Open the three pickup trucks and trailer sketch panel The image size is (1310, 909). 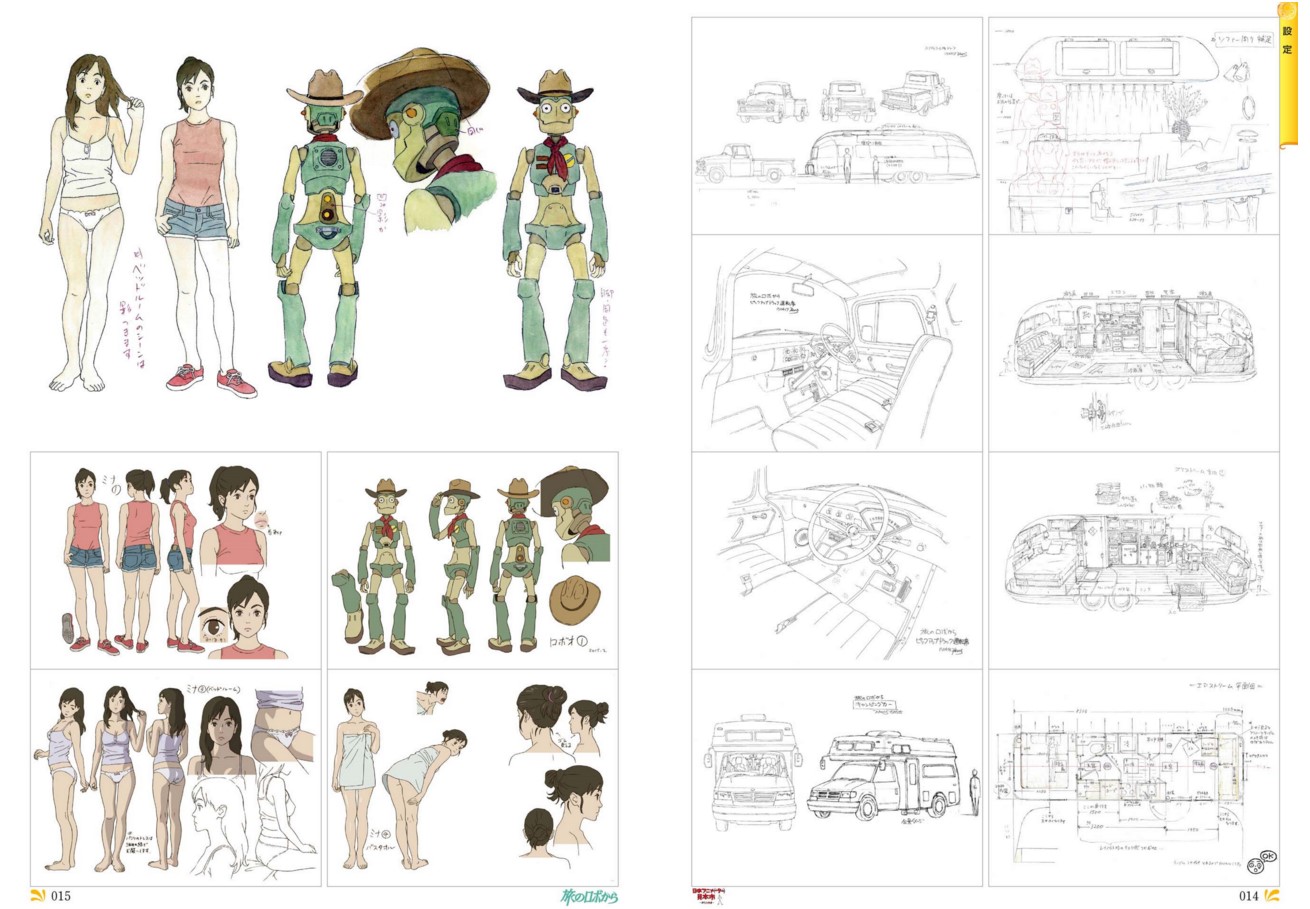tap(836, 125)
